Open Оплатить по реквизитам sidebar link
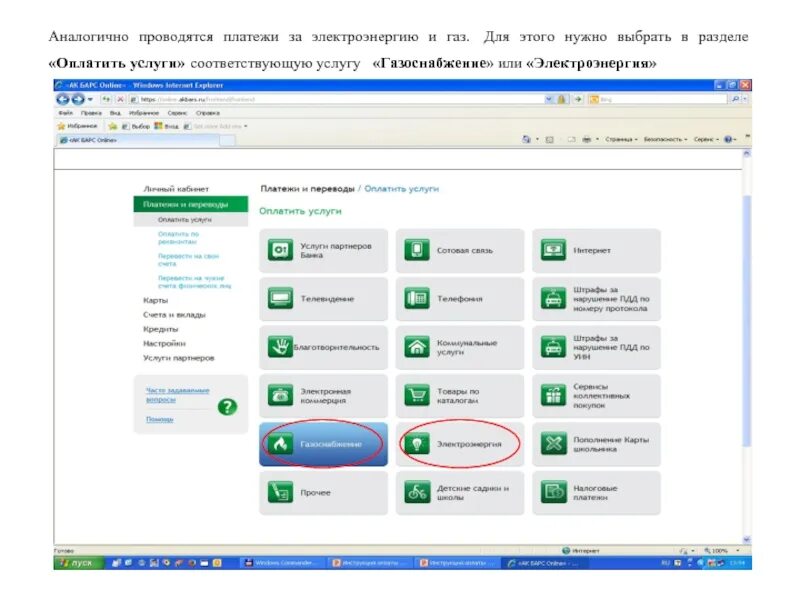This screenshot has height=600, width=800. tap(178, 238)
